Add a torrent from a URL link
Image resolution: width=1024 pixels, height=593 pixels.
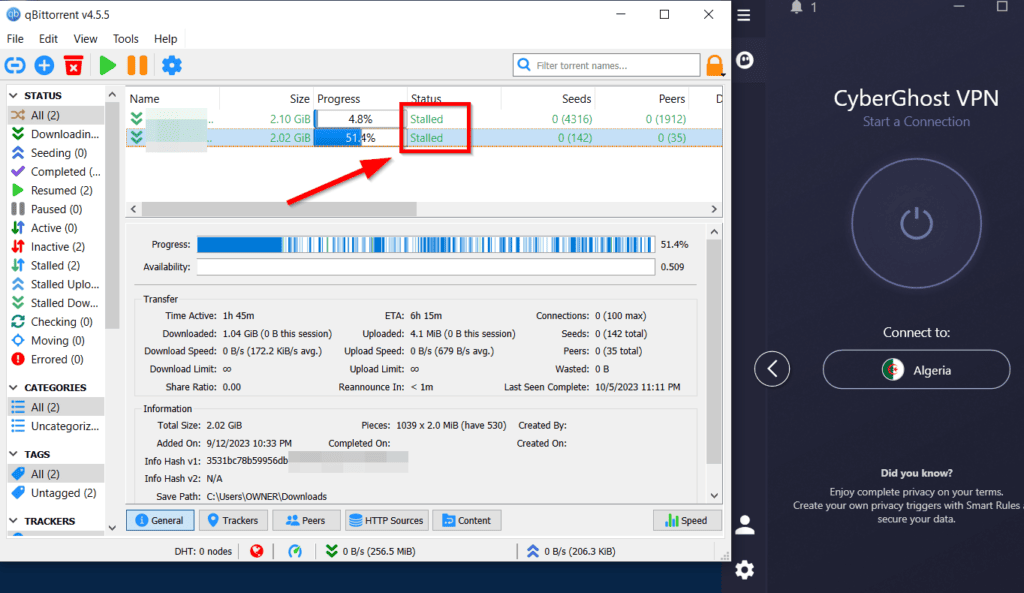point(15,65)
